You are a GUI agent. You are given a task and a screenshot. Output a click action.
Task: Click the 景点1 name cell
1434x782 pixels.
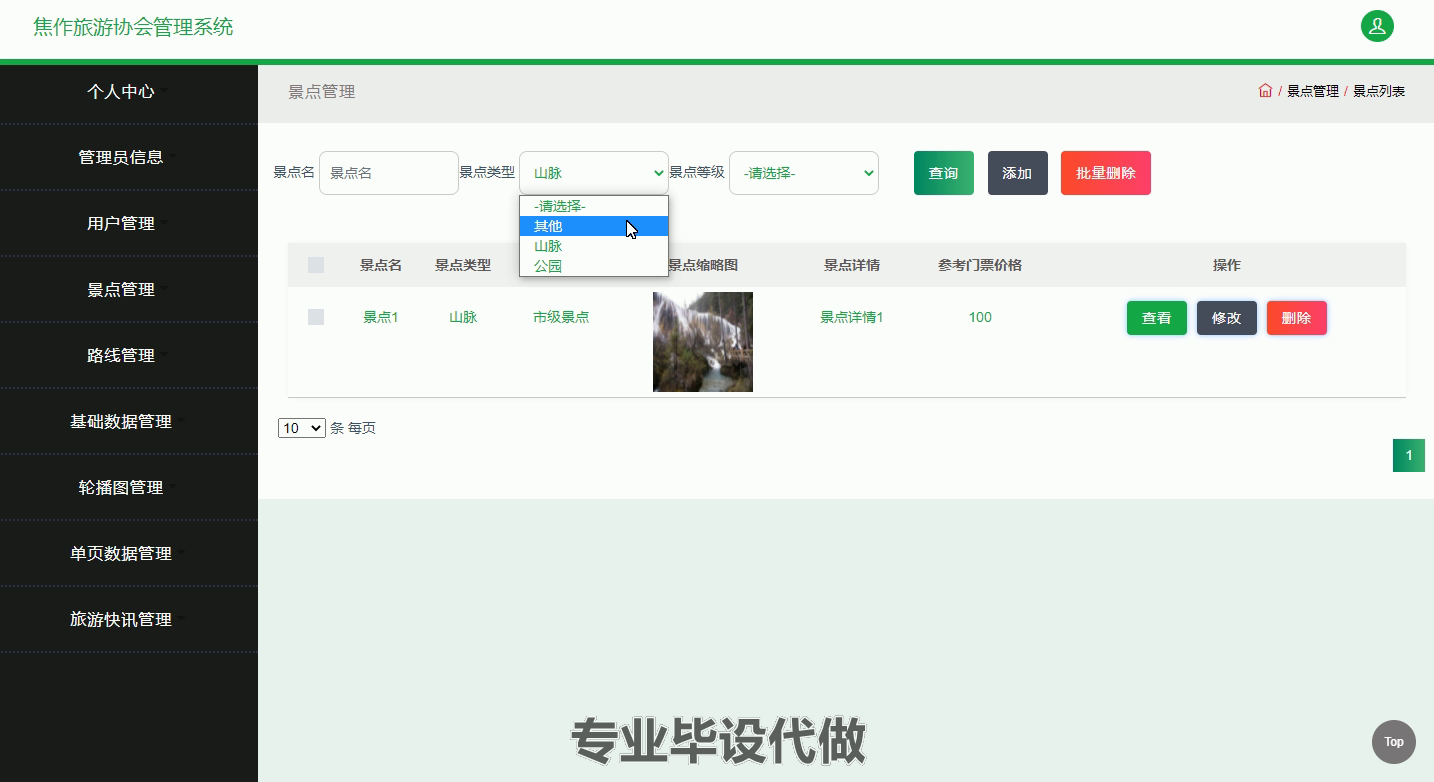(x=381, y=317)
